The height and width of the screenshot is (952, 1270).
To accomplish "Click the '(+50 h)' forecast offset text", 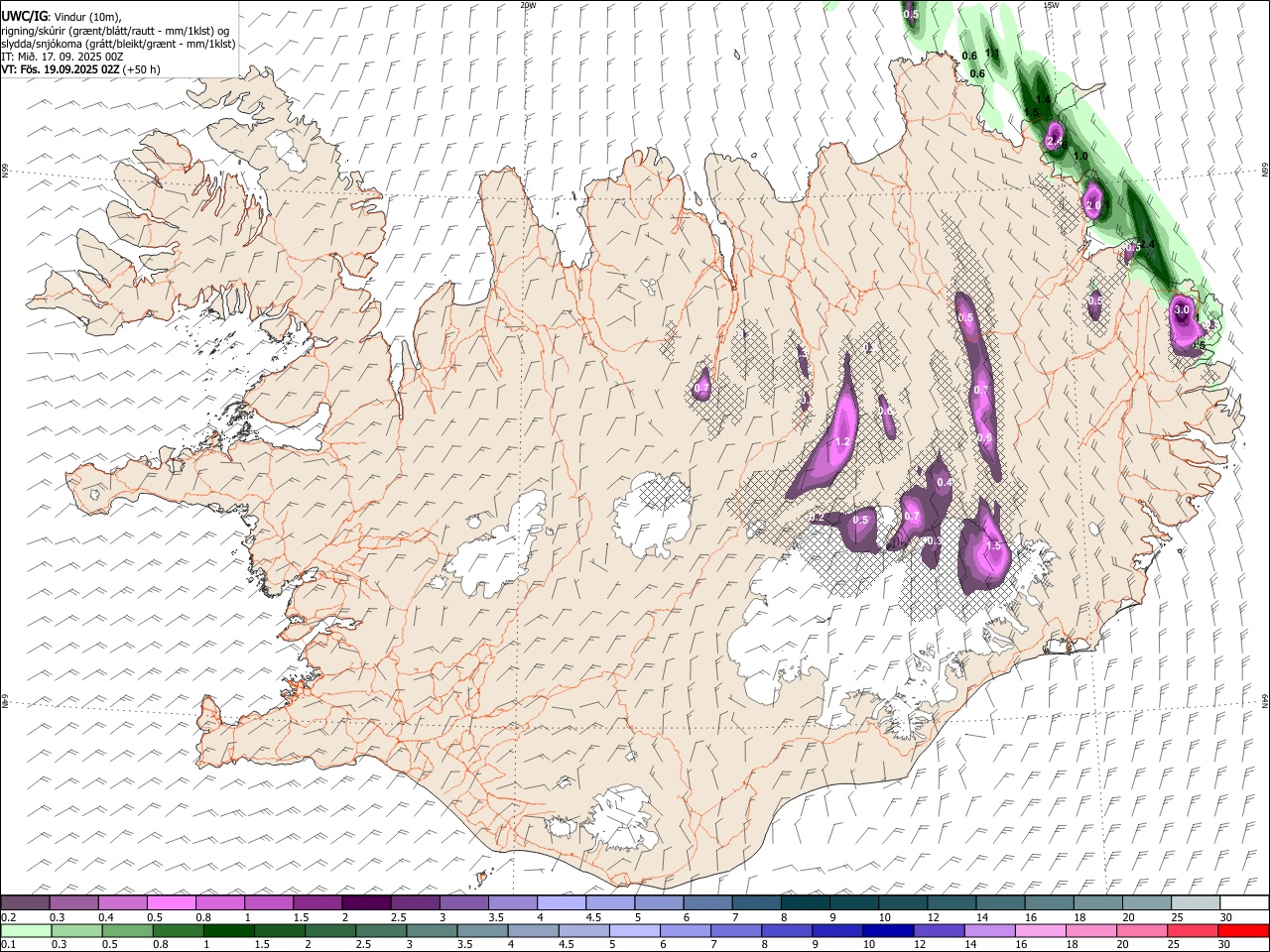I will click(143, 69).
